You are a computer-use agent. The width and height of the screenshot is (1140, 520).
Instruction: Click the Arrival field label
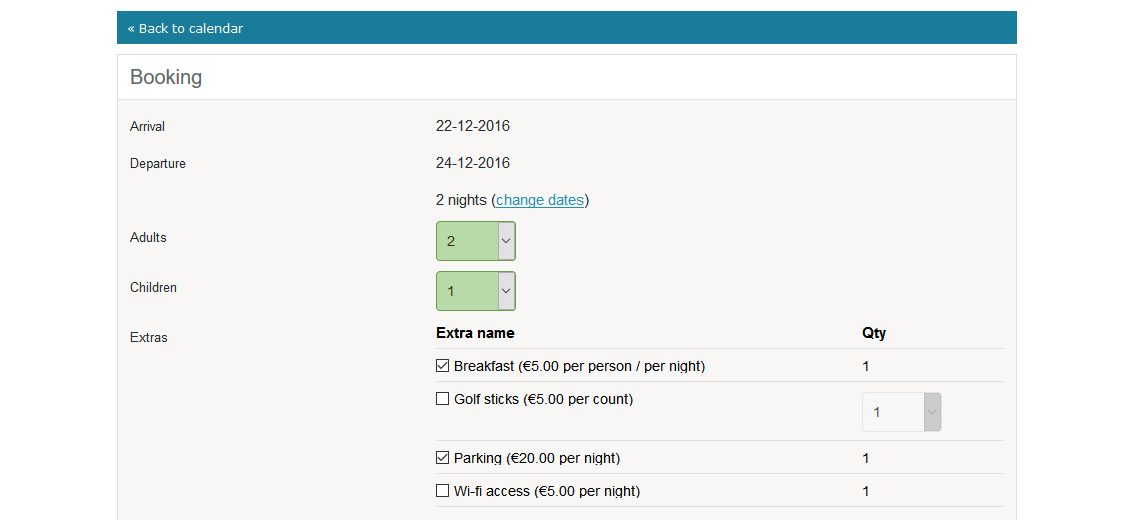coord(148,127)
